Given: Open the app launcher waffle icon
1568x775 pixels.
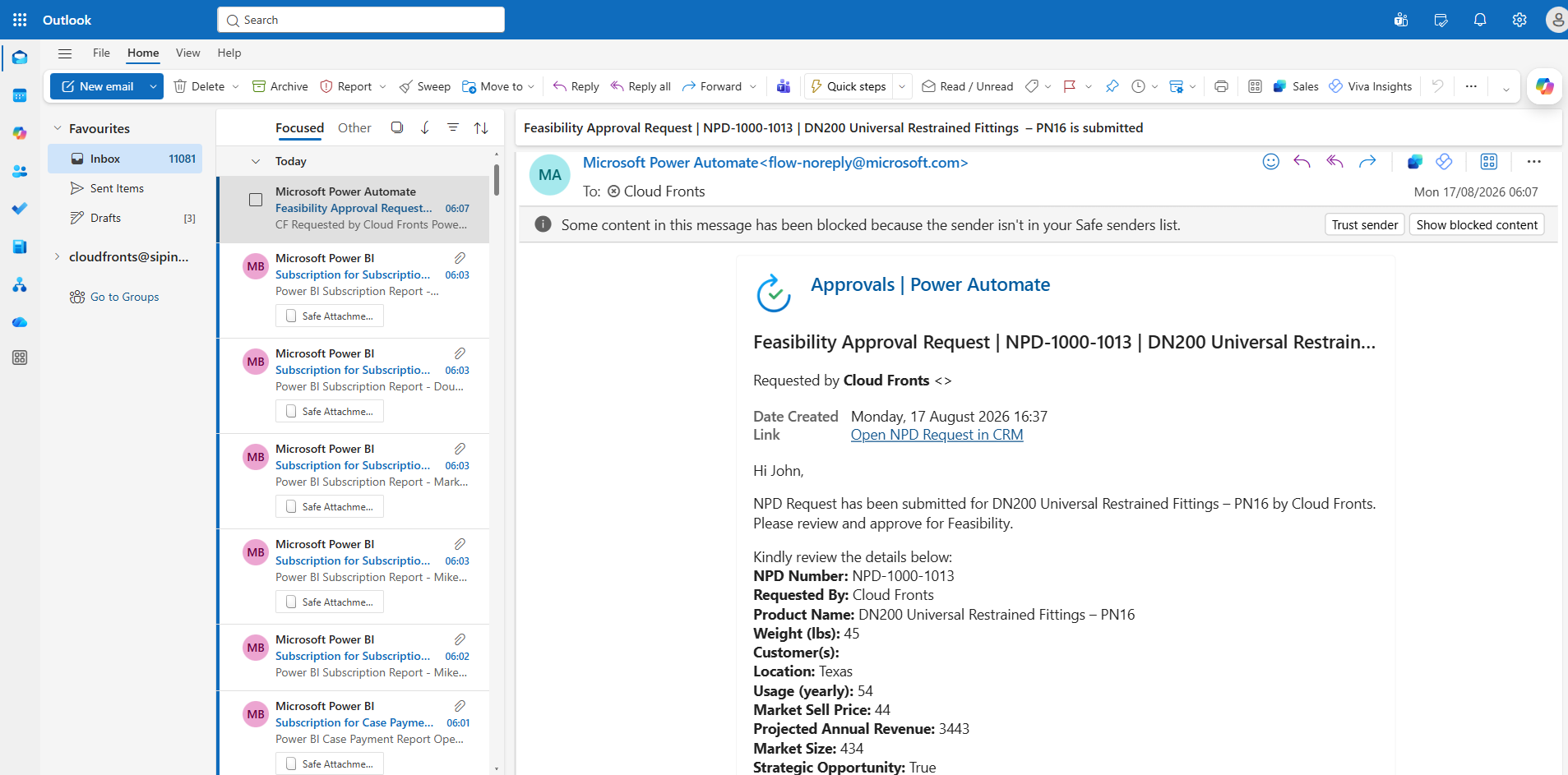Looking at the screenshot, I should [x=20, y=20].
